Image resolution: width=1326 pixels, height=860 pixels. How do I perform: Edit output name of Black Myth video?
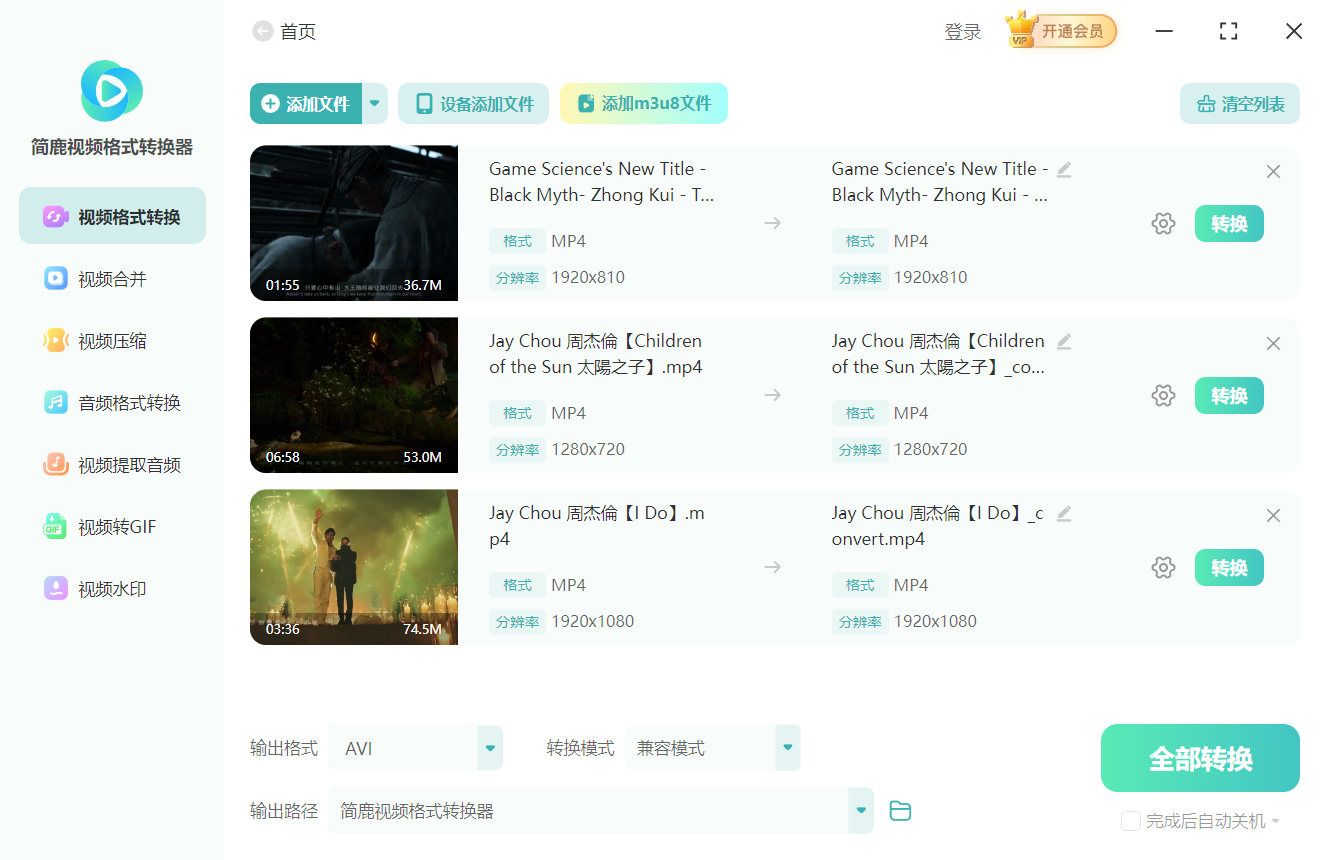[x=1064, y=170]
